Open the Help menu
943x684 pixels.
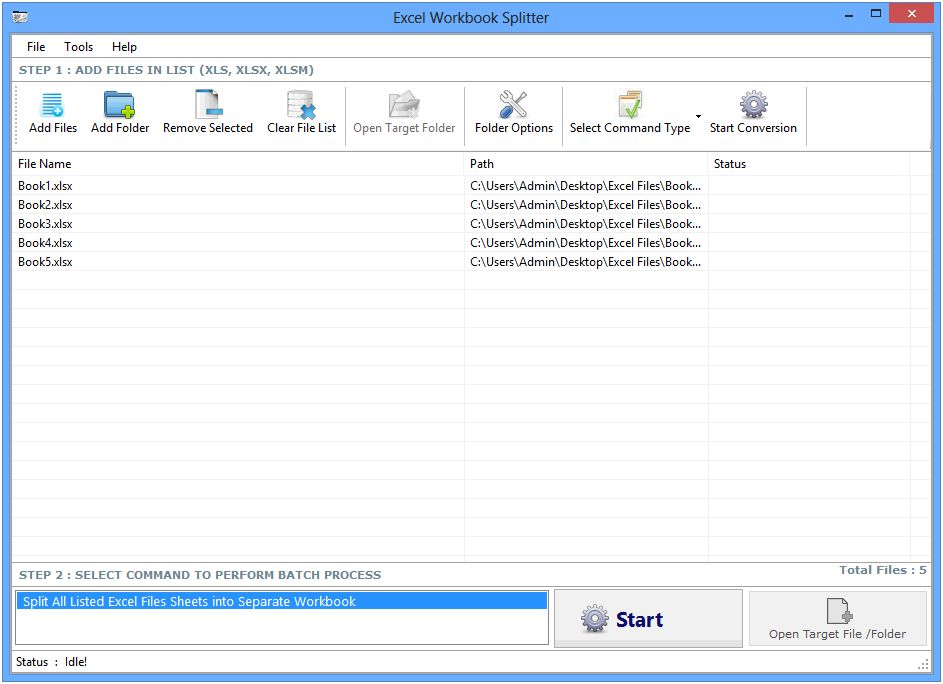(x=124, y=47)
